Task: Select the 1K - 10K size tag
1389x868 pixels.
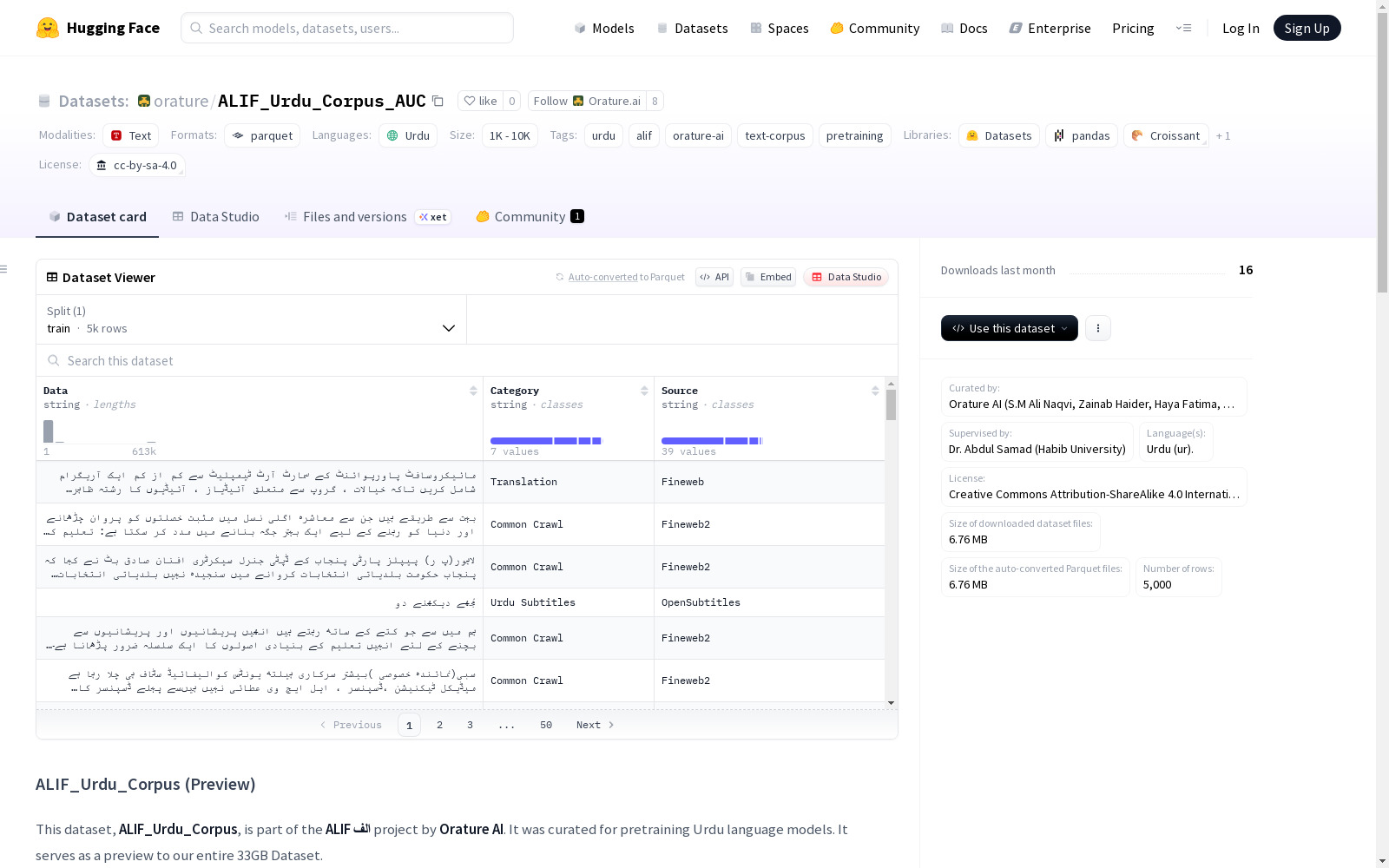Action: (510, 135)
